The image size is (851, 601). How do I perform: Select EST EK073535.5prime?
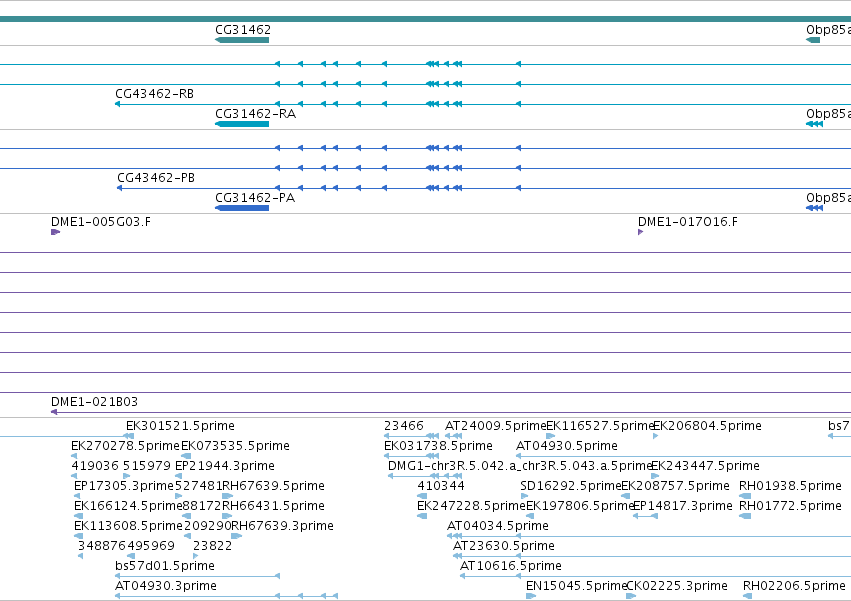coord(235,446)
